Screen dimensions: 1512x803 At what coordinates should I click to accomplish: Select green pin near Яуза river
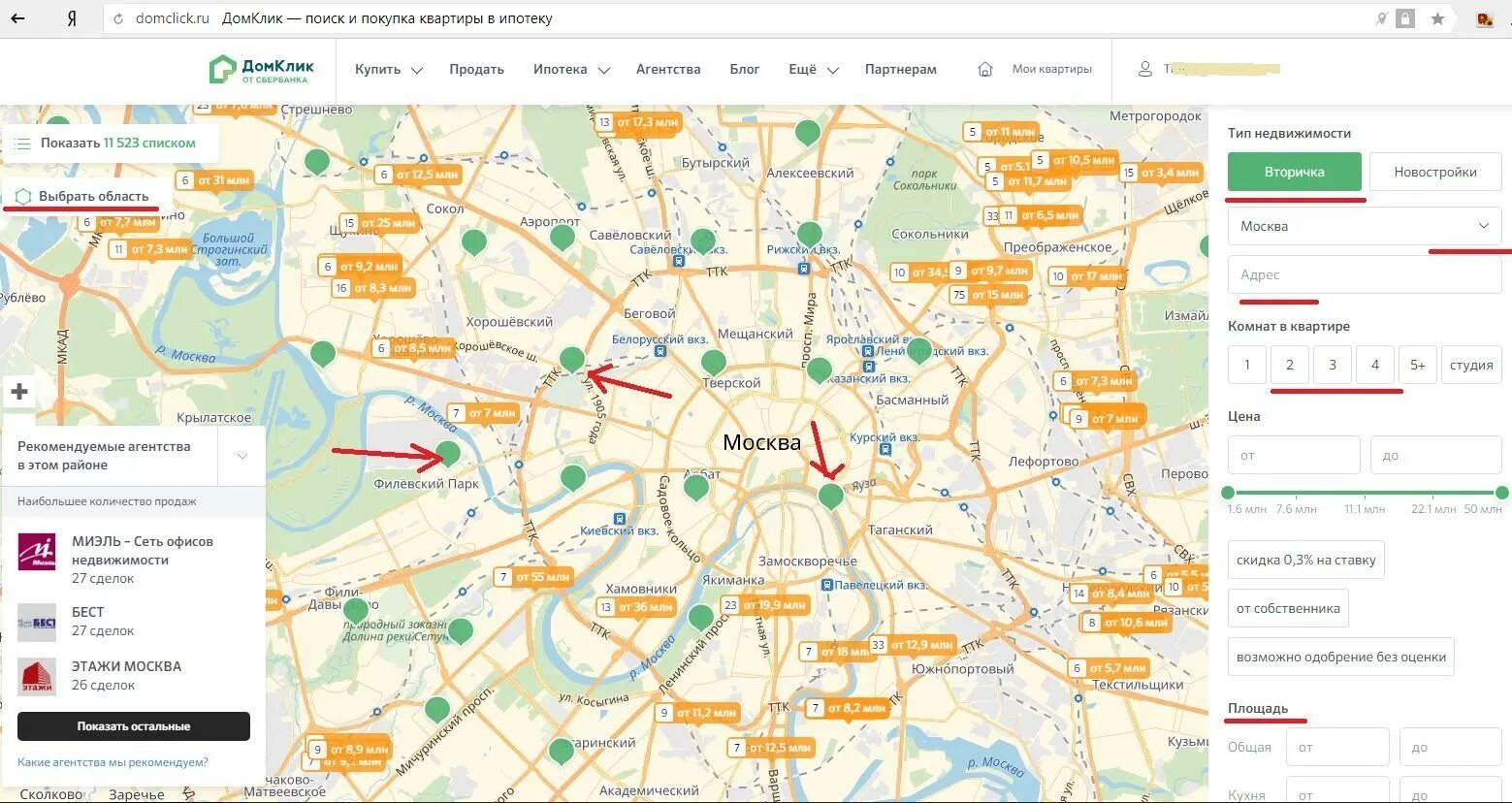[x=831, y=497]
